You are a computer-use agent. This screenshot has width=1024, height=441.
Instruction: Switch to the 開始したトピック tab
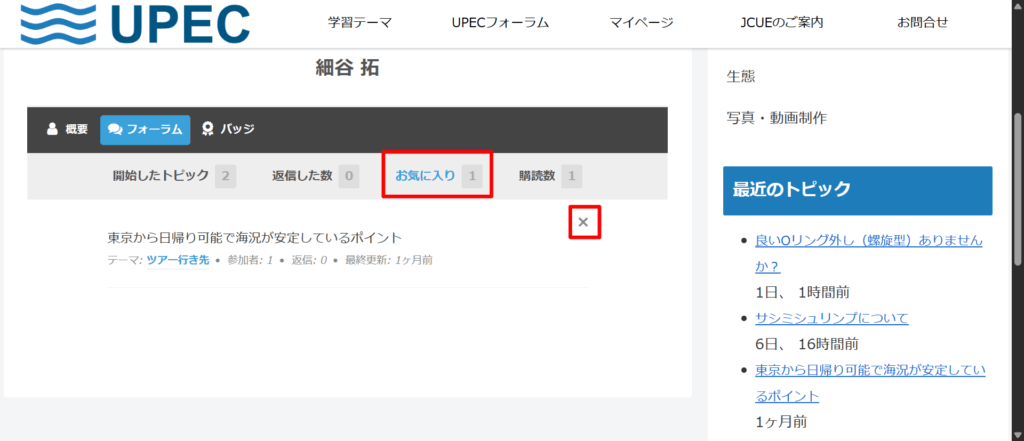tap(161, 176)
